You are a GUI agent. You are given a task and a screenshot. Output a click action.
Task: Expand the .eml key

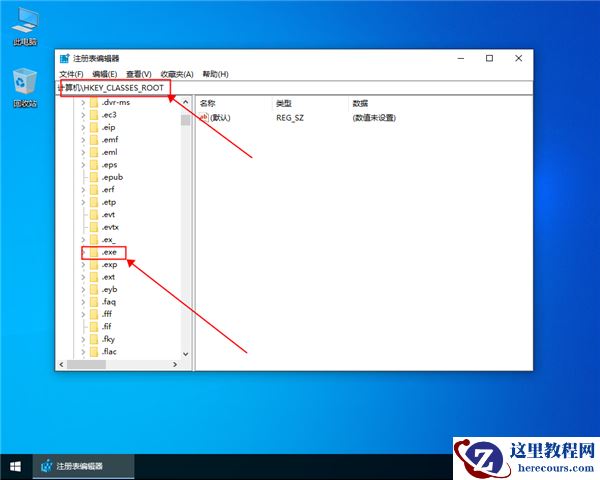[x=83, y=152]
